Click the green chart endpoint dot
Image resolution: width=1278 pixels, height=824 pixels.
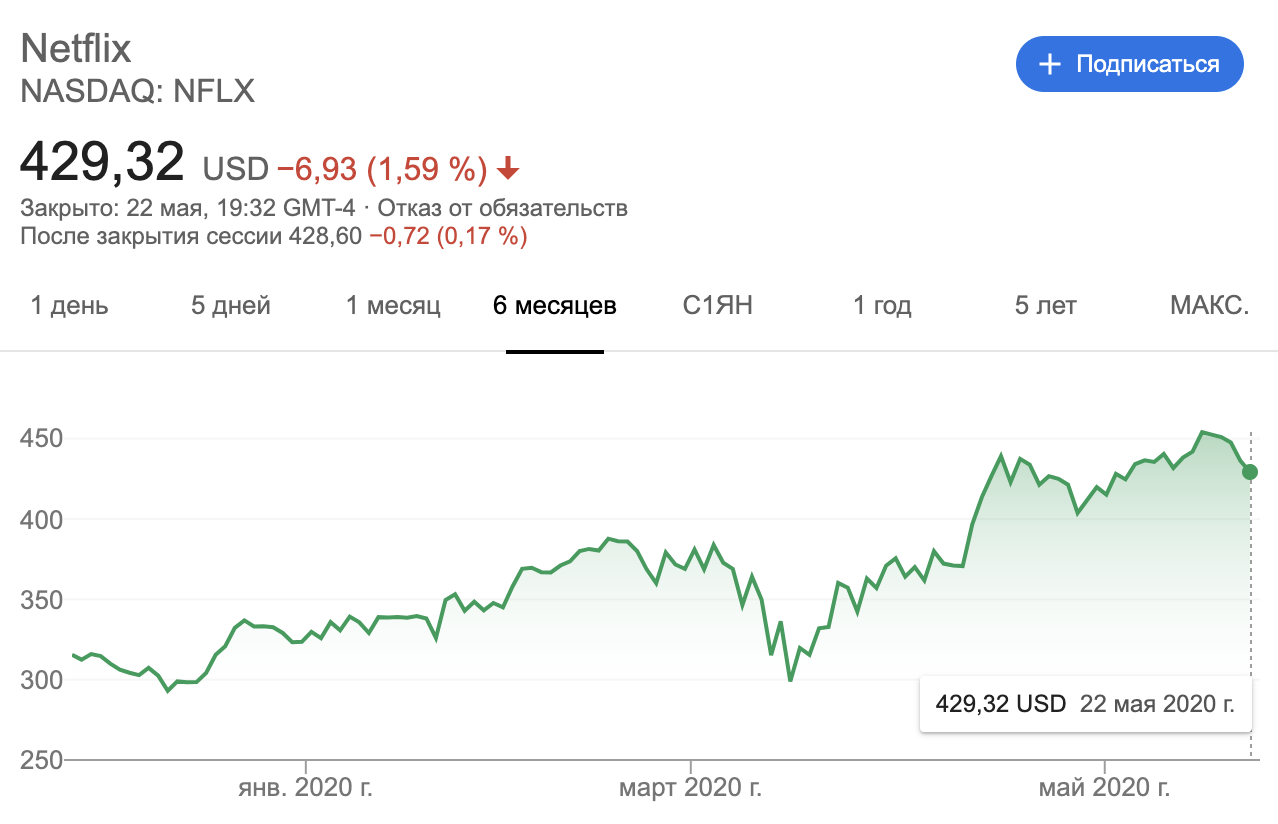click(x=1250, y=472)
